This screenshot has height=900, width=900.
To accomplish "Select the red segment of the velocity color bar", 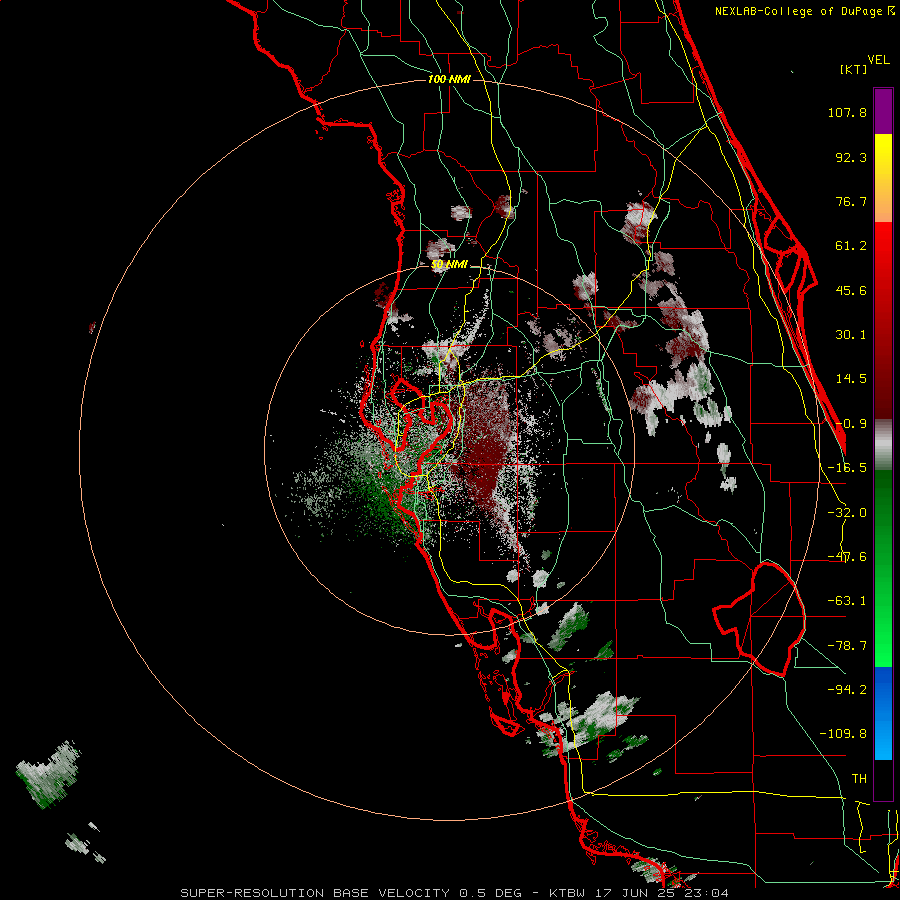I will (x=883, y=320).
